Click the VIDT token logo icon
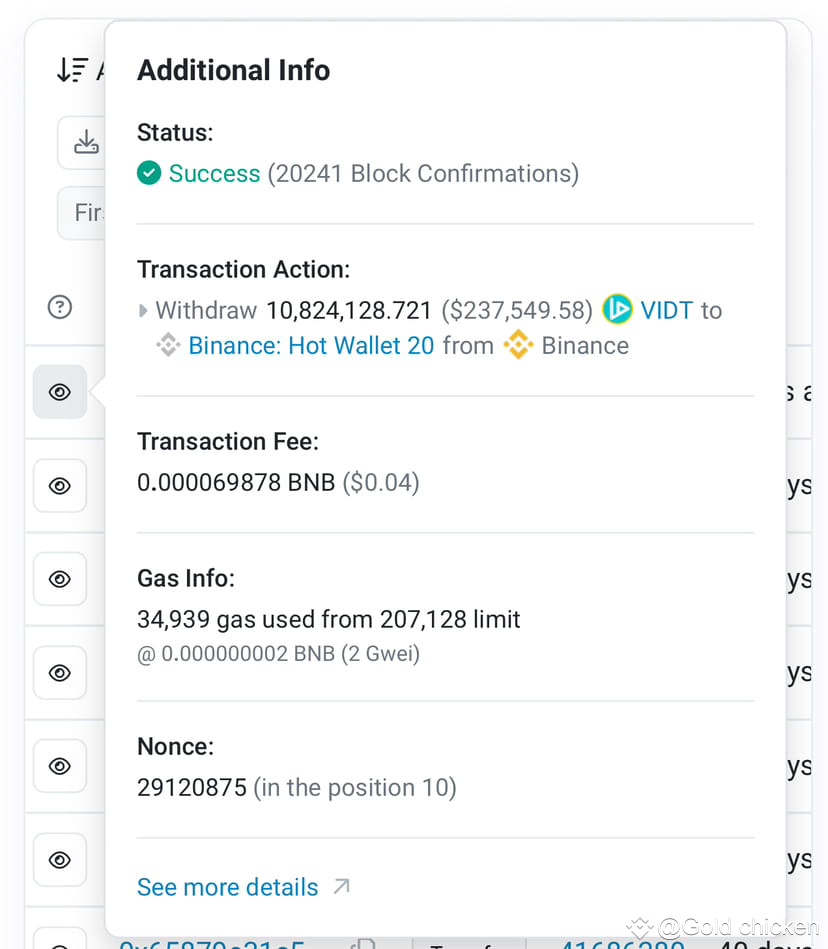The image size is (828, 949). [x=617, y=309]
